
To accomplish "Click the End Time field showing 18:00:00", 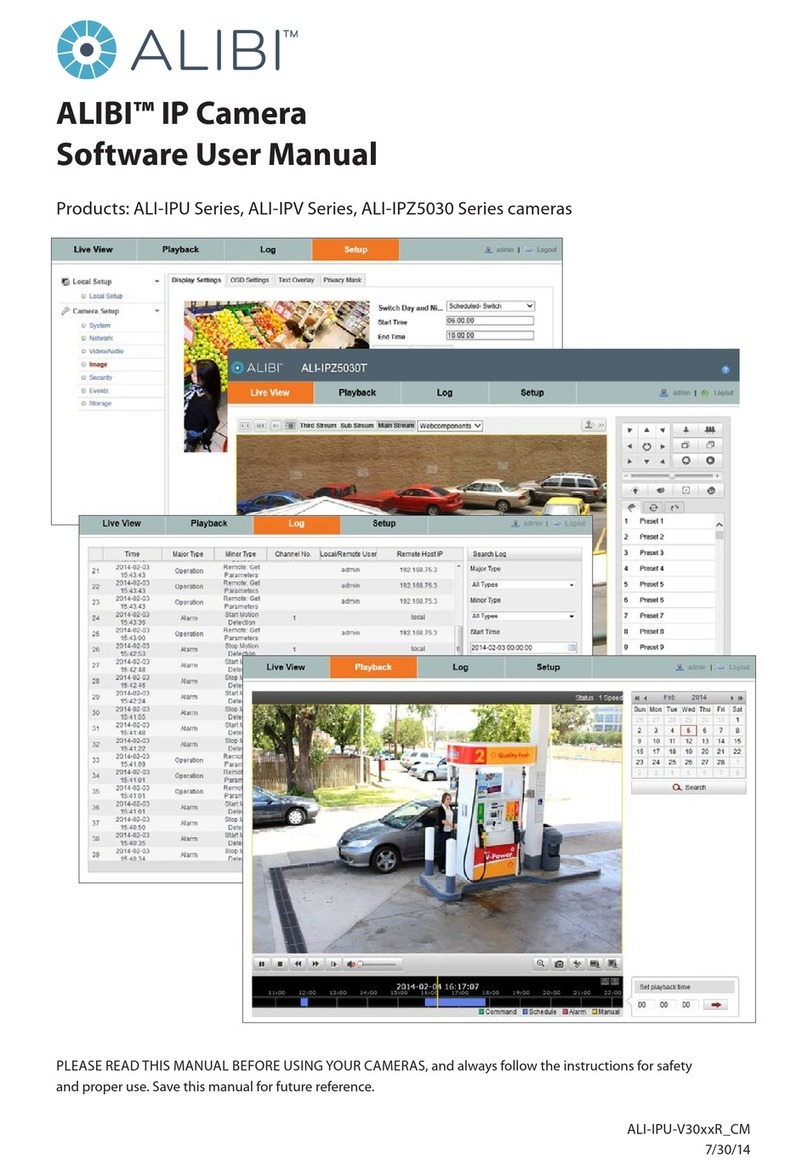I will tap(489, 336).
